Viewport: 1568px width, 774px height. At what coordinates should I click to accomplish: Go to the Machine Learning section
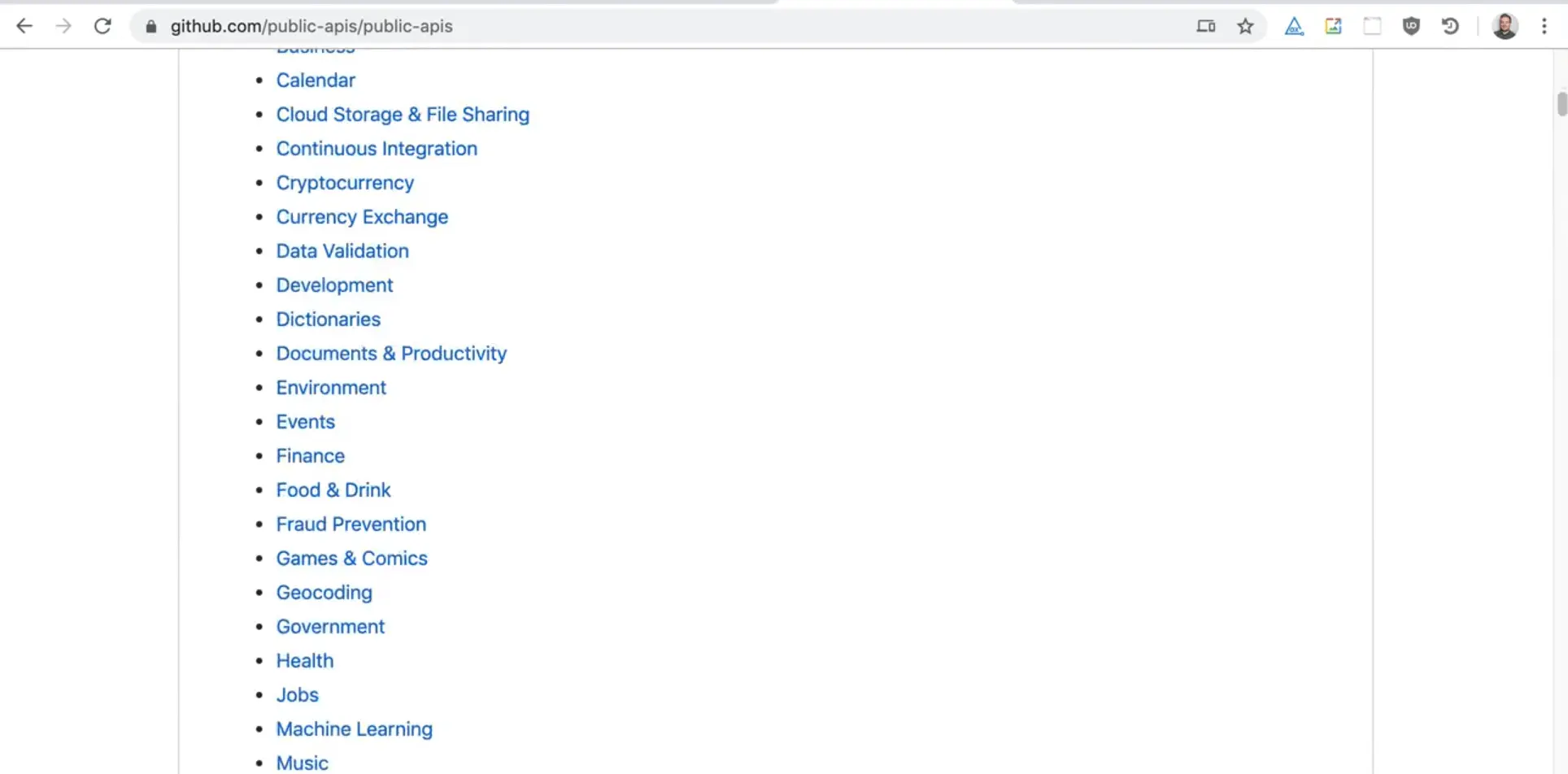pyautogui.click(x=354, y=729)
